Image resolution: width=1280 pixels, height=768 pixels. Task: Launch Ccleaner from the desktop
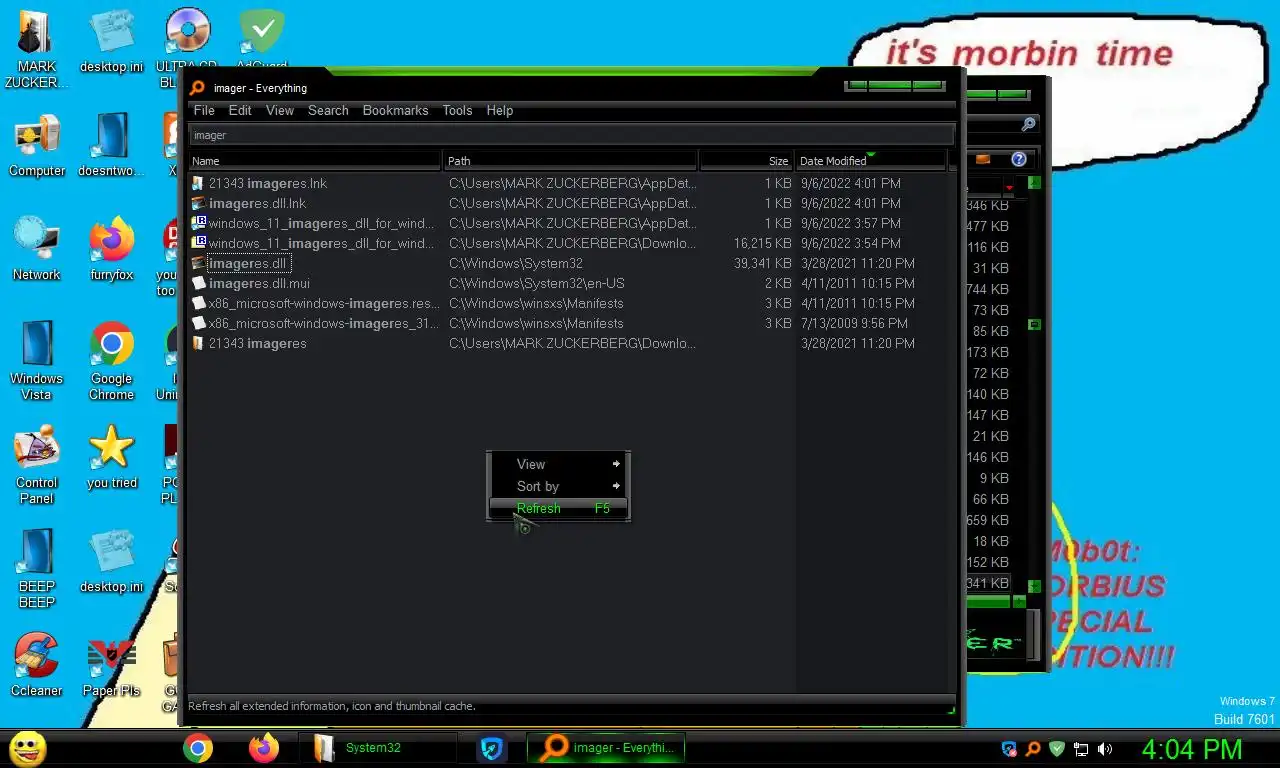point(37,665)
